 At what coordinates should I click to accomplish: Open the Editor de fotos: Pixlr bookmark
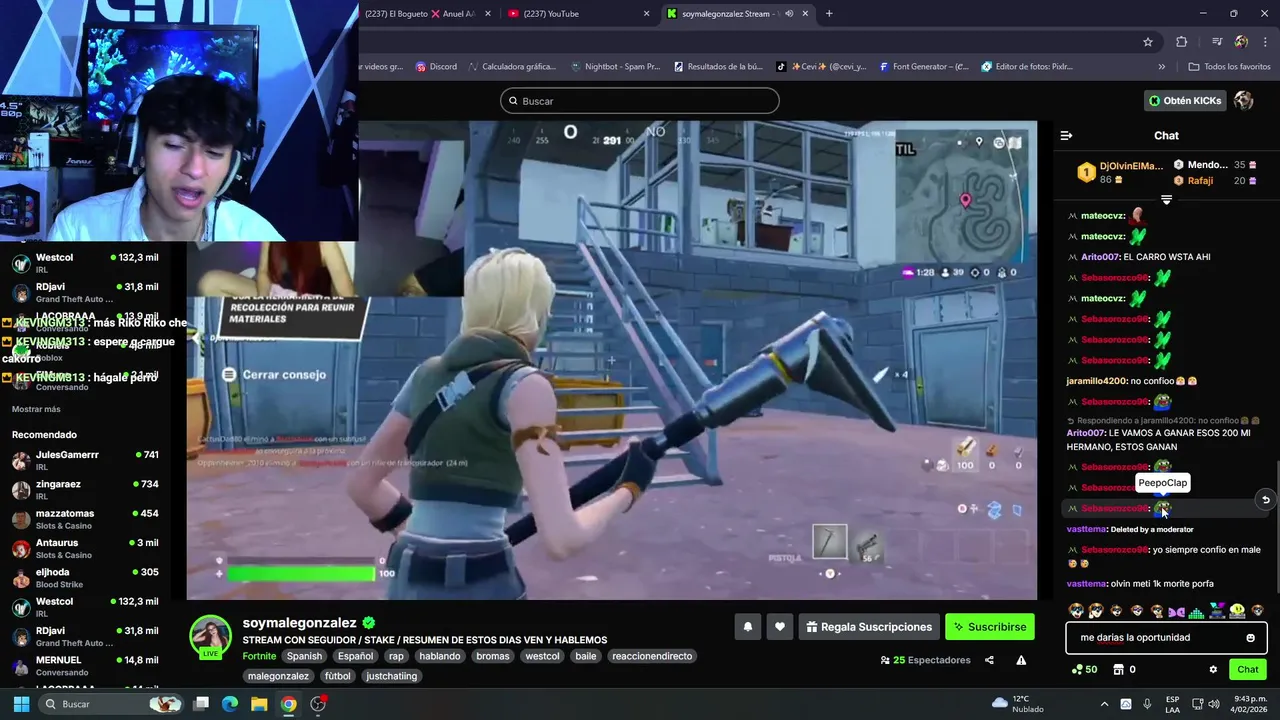click(x=1027, y=67)
